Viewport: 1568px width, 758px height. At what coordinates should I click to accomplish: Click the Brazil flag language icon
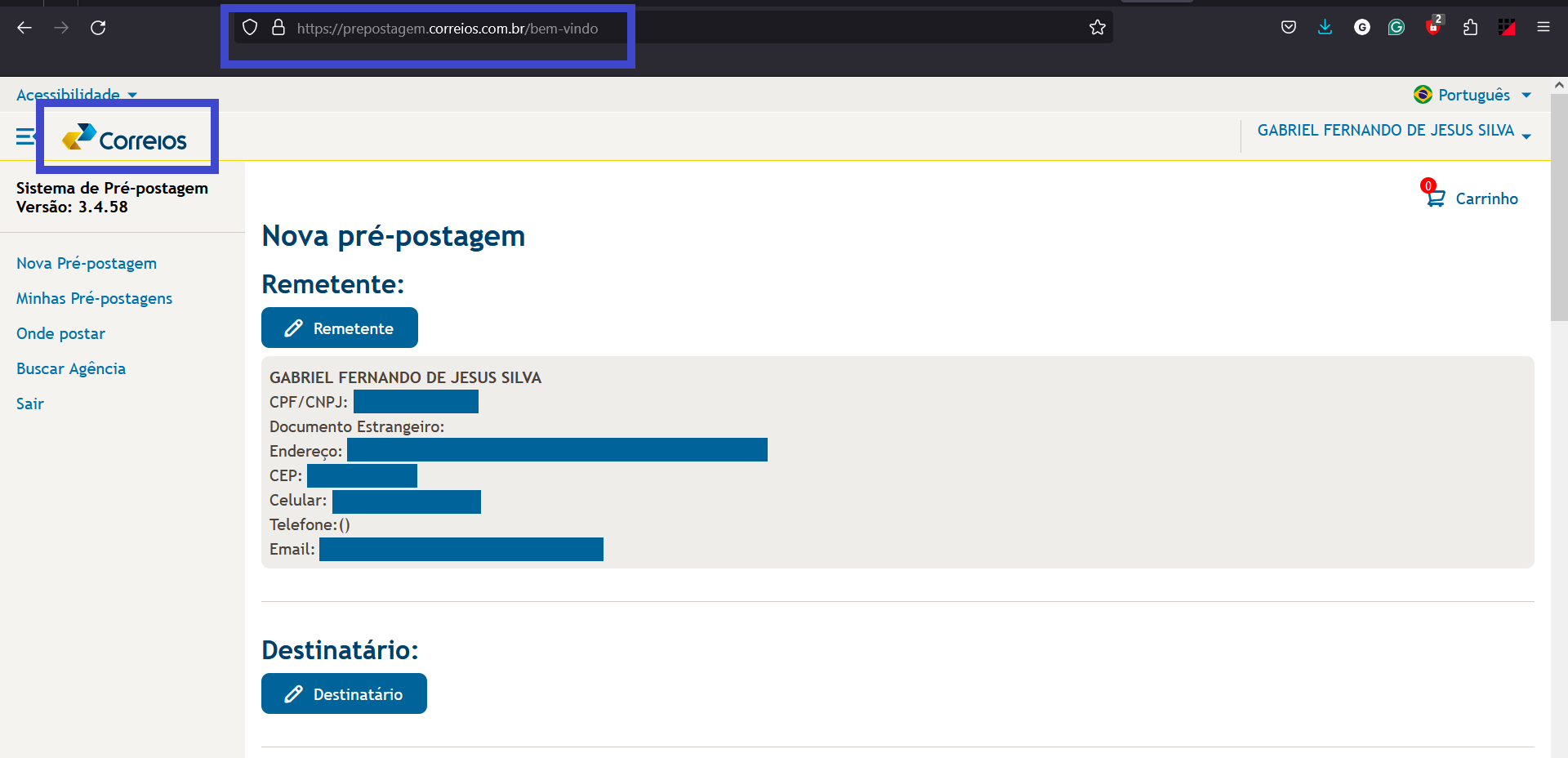(x=1423, y=95)
